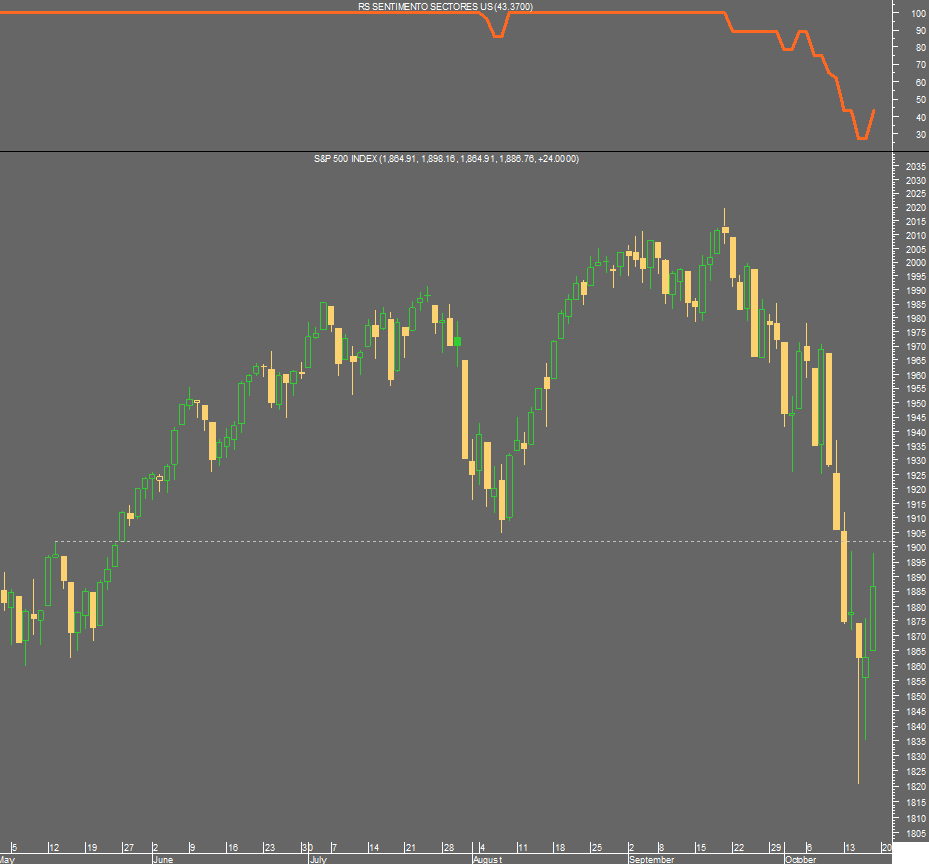Click the 1920 price axis label
The image size is (929, 864).
915,489
